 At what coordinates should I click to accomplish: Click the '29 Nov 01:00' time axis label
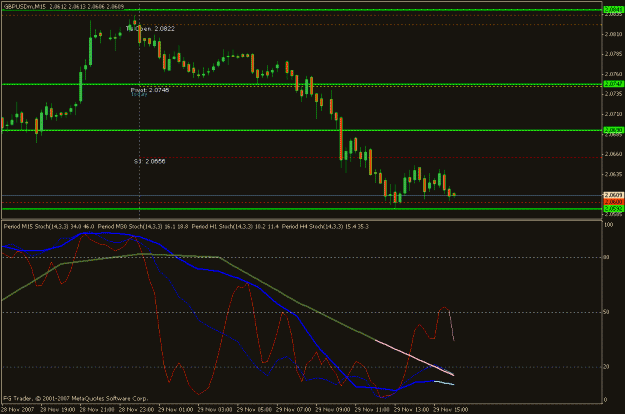(x=176, y=410)
